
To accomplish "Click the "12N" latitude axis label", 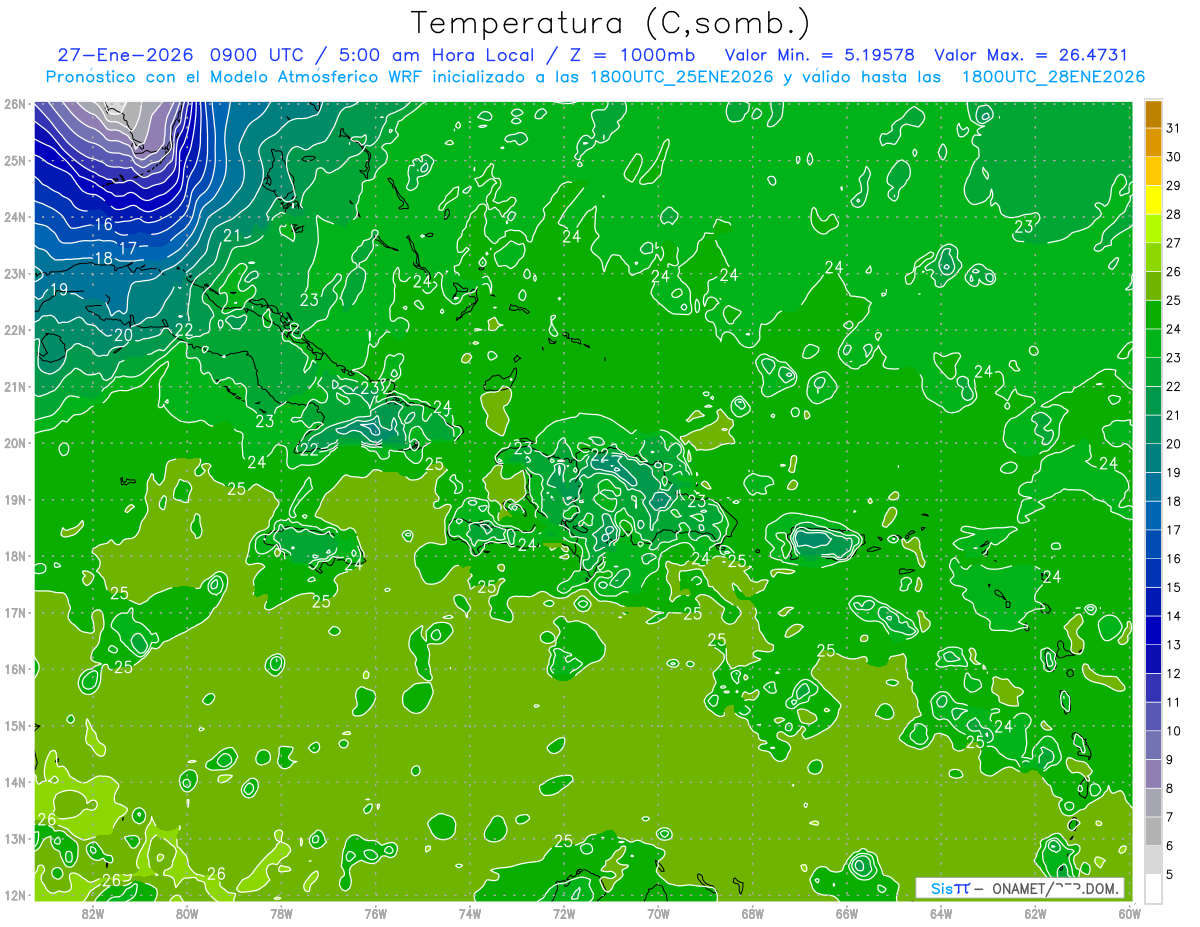I will [14, 895].
